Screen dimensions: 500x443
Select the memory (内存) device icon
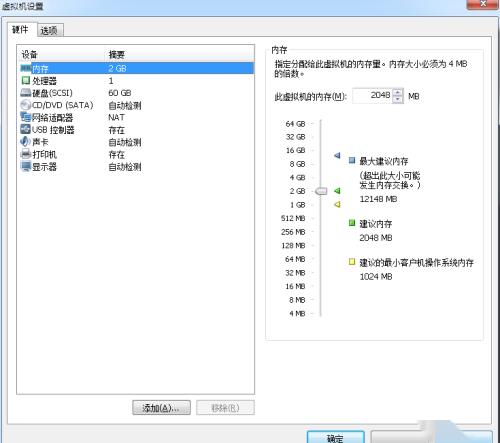click(26, 68)
